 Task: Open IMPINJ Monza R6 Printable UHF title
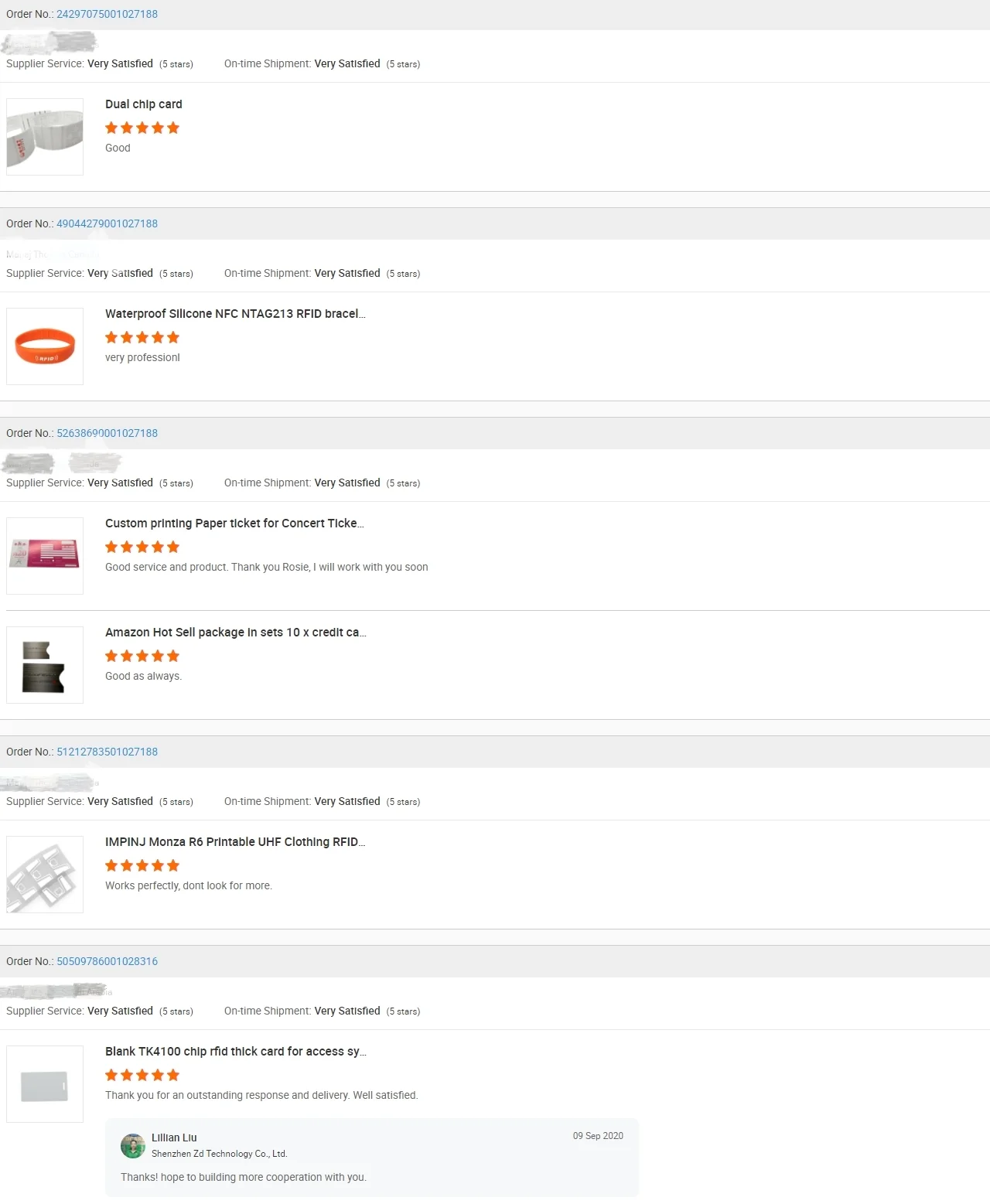tap(235, 842)
